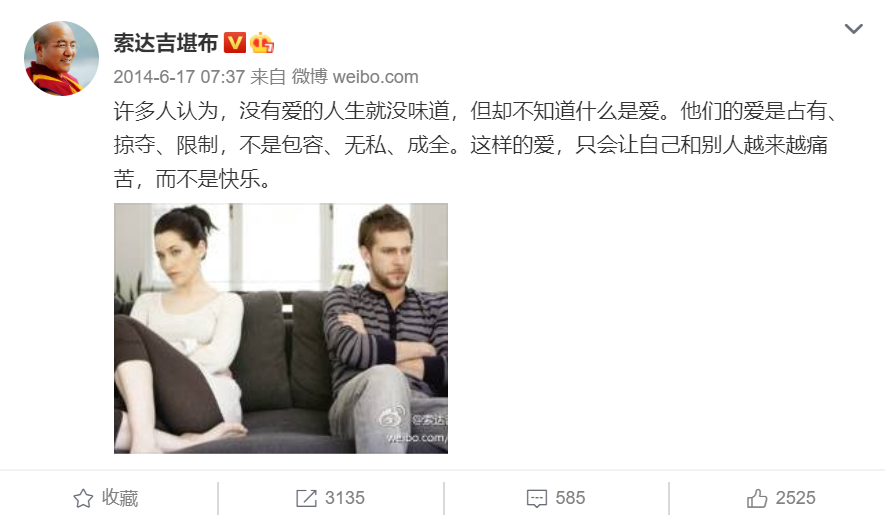Open the post options chevron menu
The height and width of the screenshot is (519, 885).
853,29
